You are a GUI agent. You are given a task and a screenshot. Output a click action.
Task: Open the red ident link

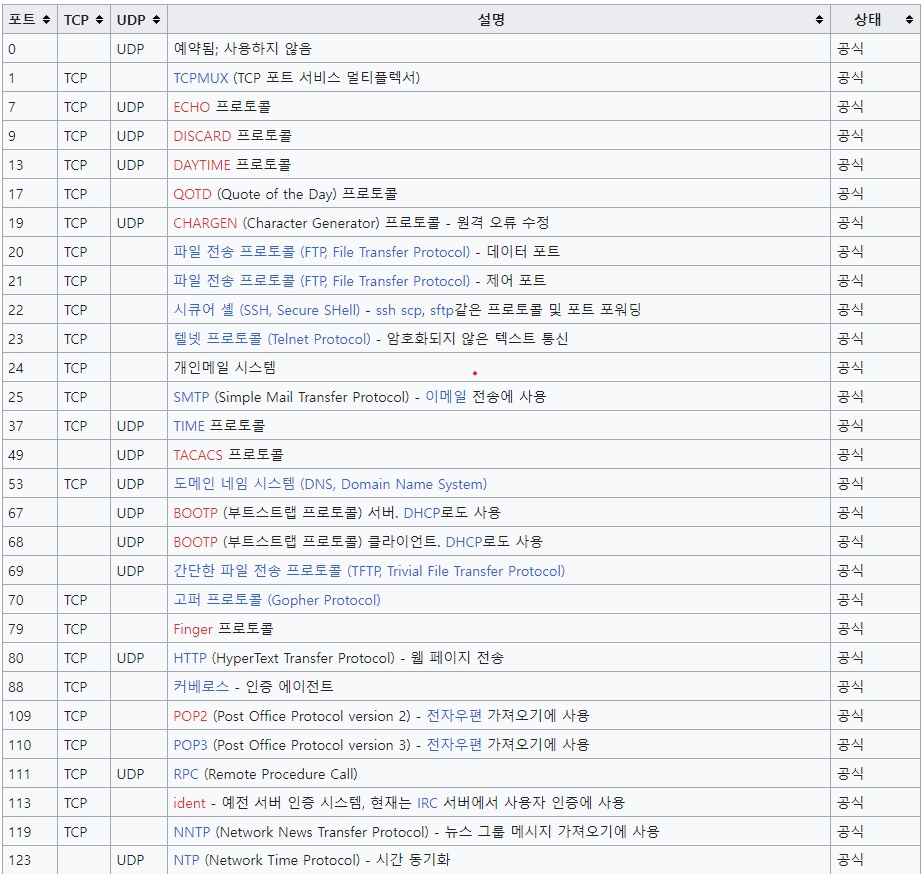189,803
